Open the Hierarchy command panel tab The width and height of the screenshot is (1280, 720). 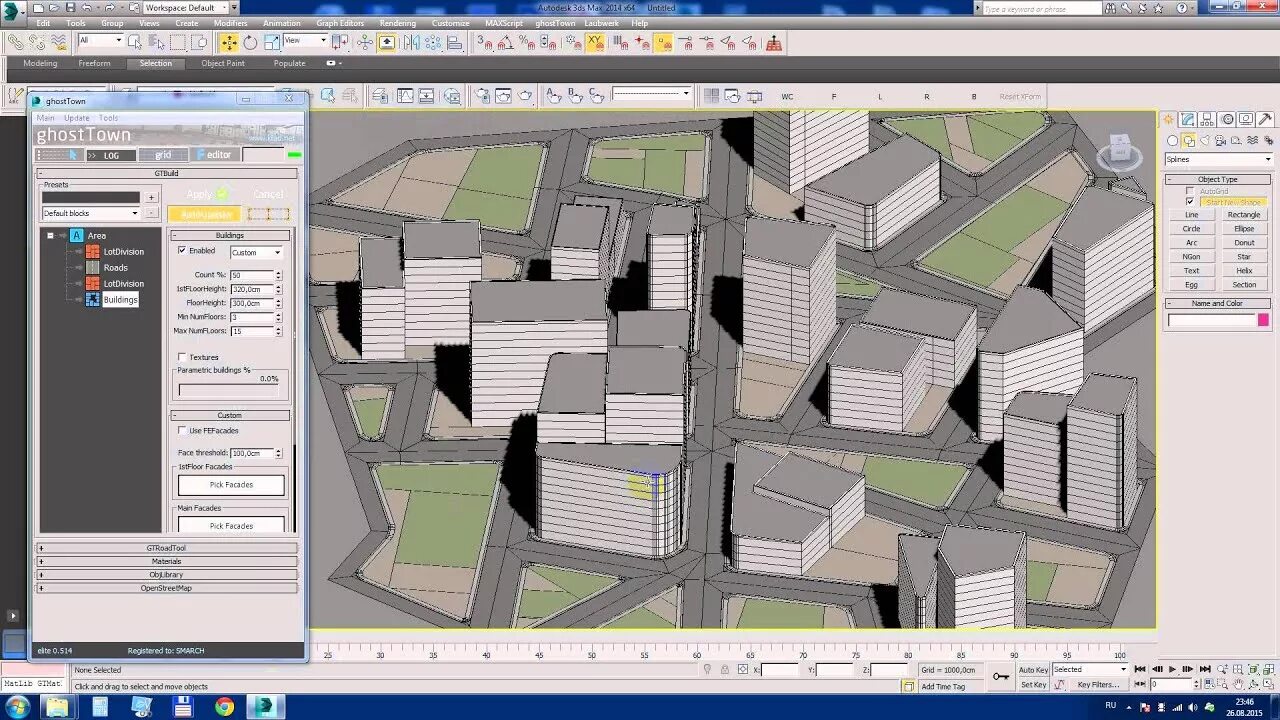[1208, 119]
